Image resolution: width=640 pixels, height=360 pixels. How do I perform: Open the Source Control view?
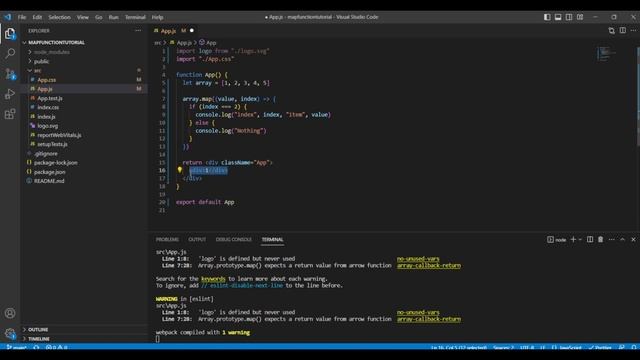click(10, 74)
